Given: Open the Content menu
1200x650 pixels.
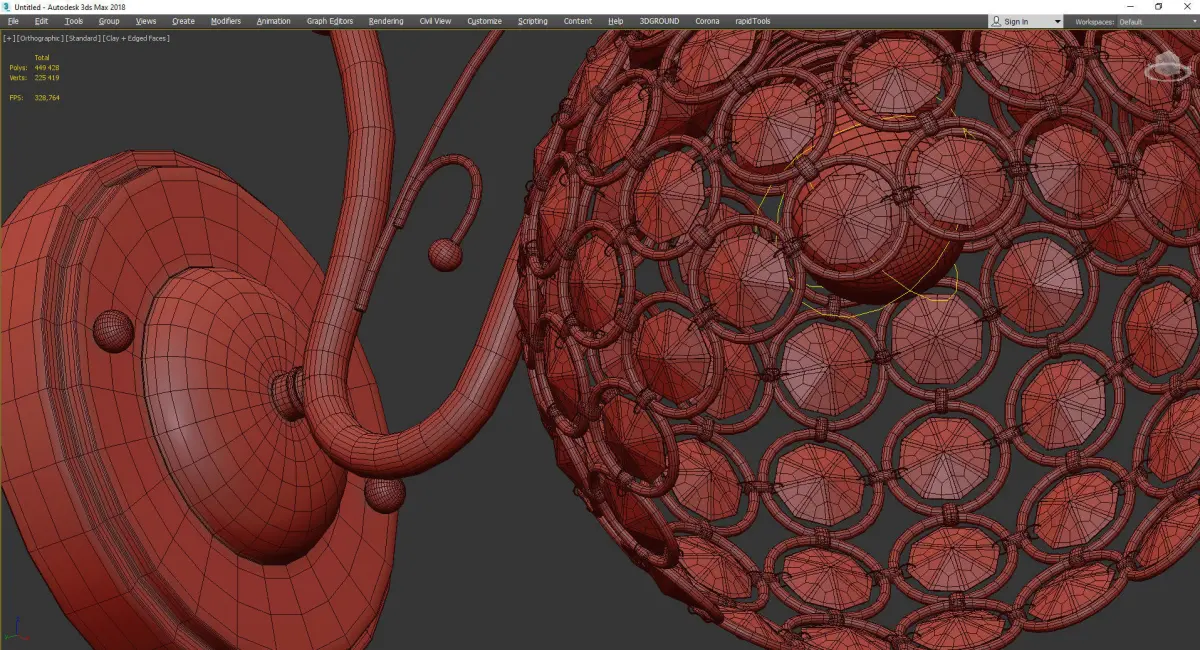Looking at the screenshot, I should point(578,21).
